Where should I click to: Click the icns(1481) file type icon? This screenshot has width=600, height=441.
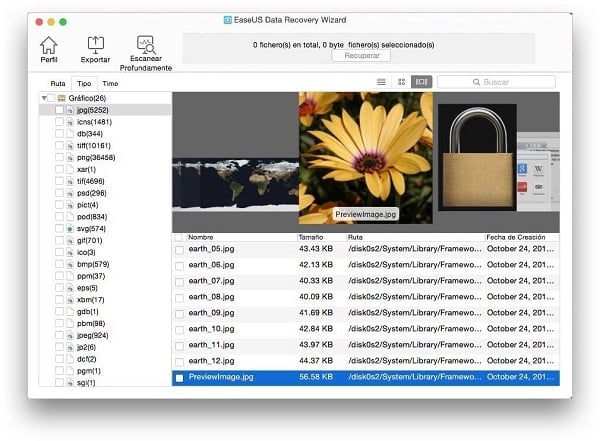point(70,122)
